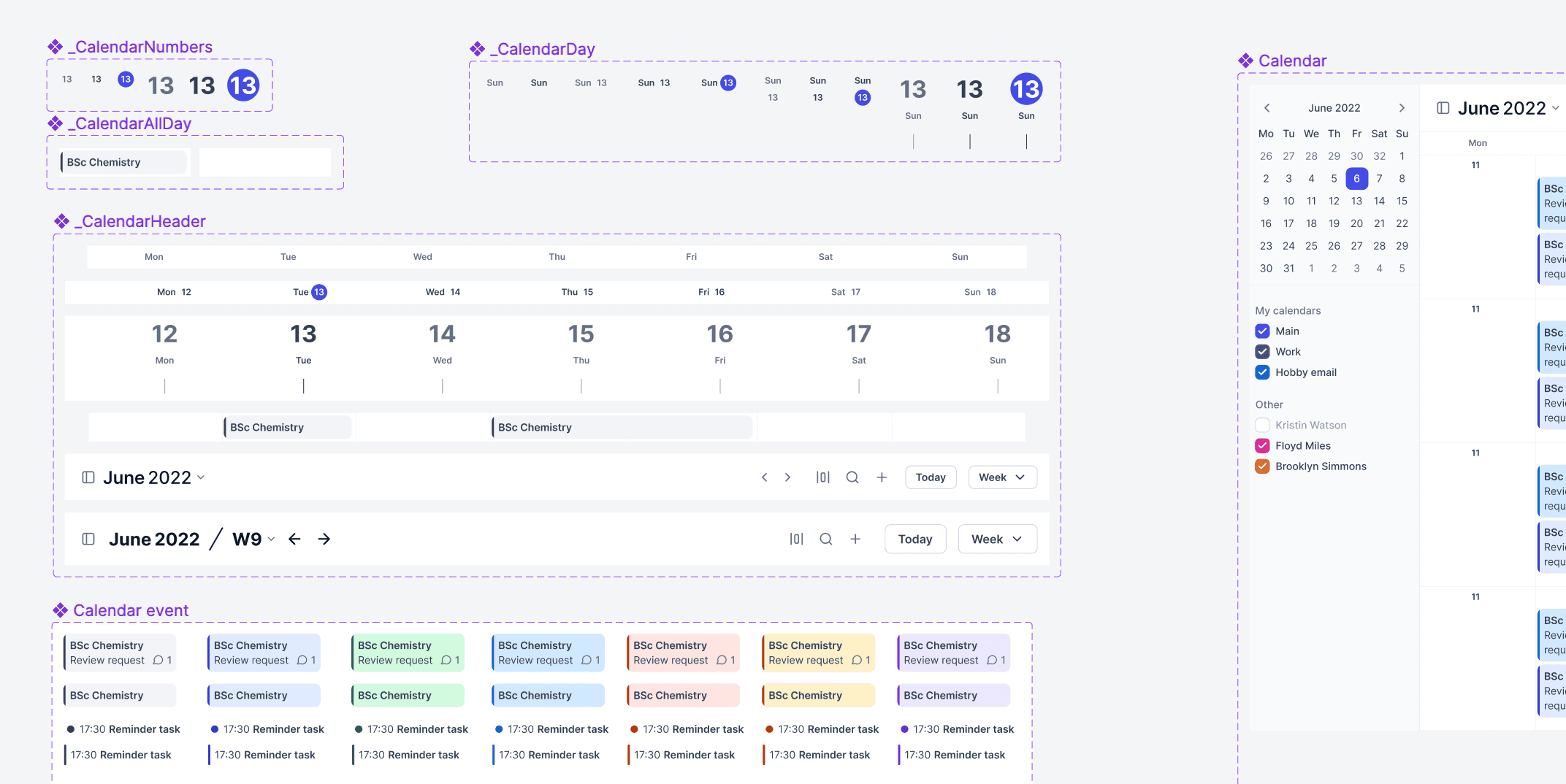
Task: Toggle the Work calendar checkbox
Action: [x=1262, y=352]
